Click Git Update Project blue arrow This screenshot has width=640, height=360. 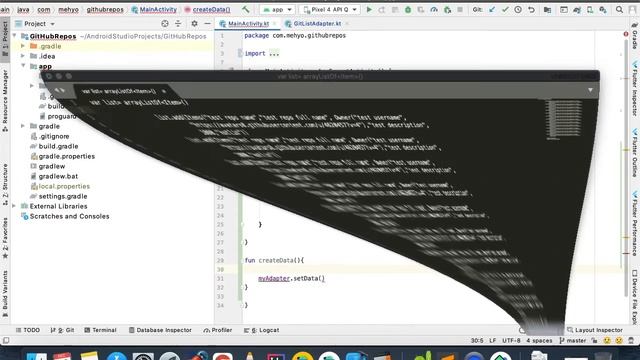click(x=492, y=9)
